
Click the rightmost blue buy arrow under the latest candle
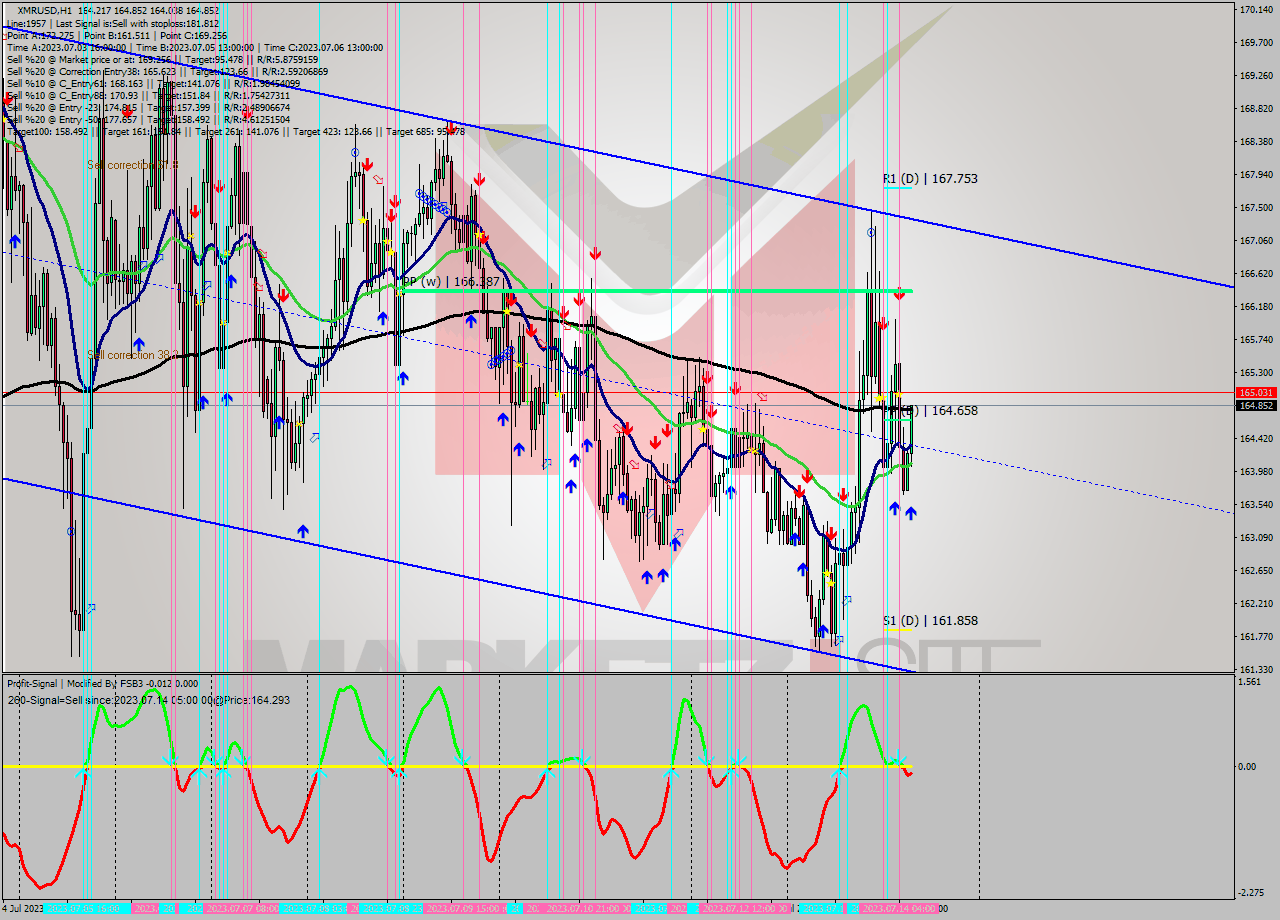point(911,513)
